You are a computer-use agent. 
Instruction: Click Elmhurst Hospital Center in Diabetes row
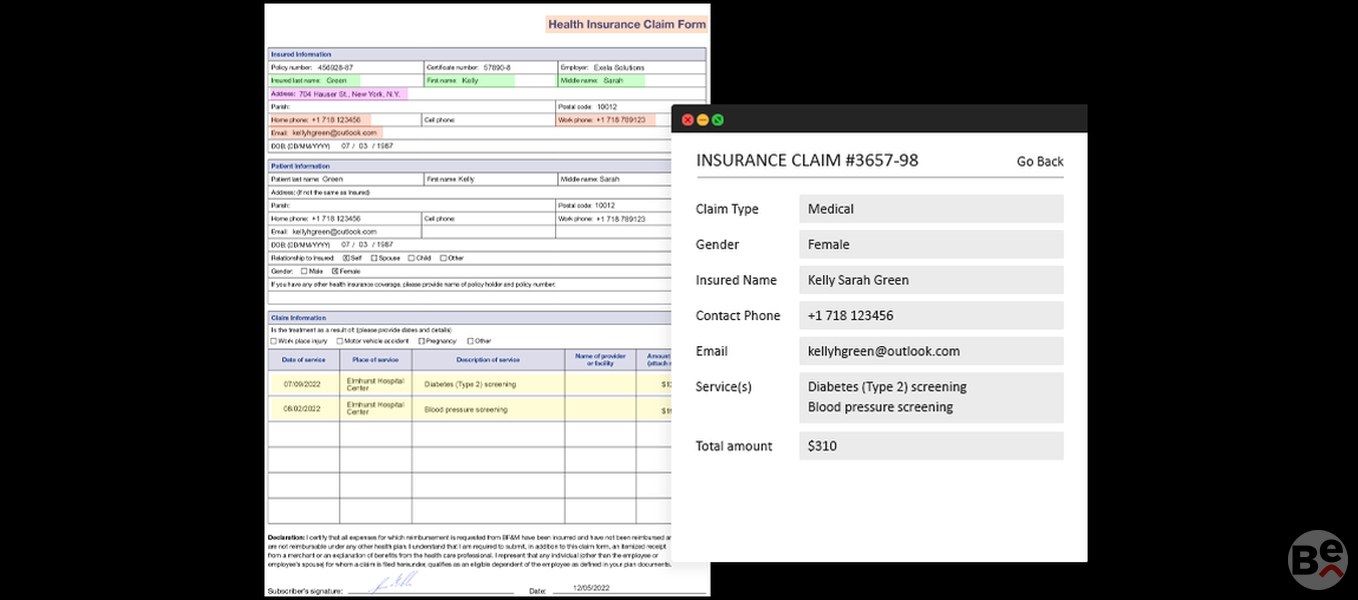pyautogui.click(x=375, y=384)
